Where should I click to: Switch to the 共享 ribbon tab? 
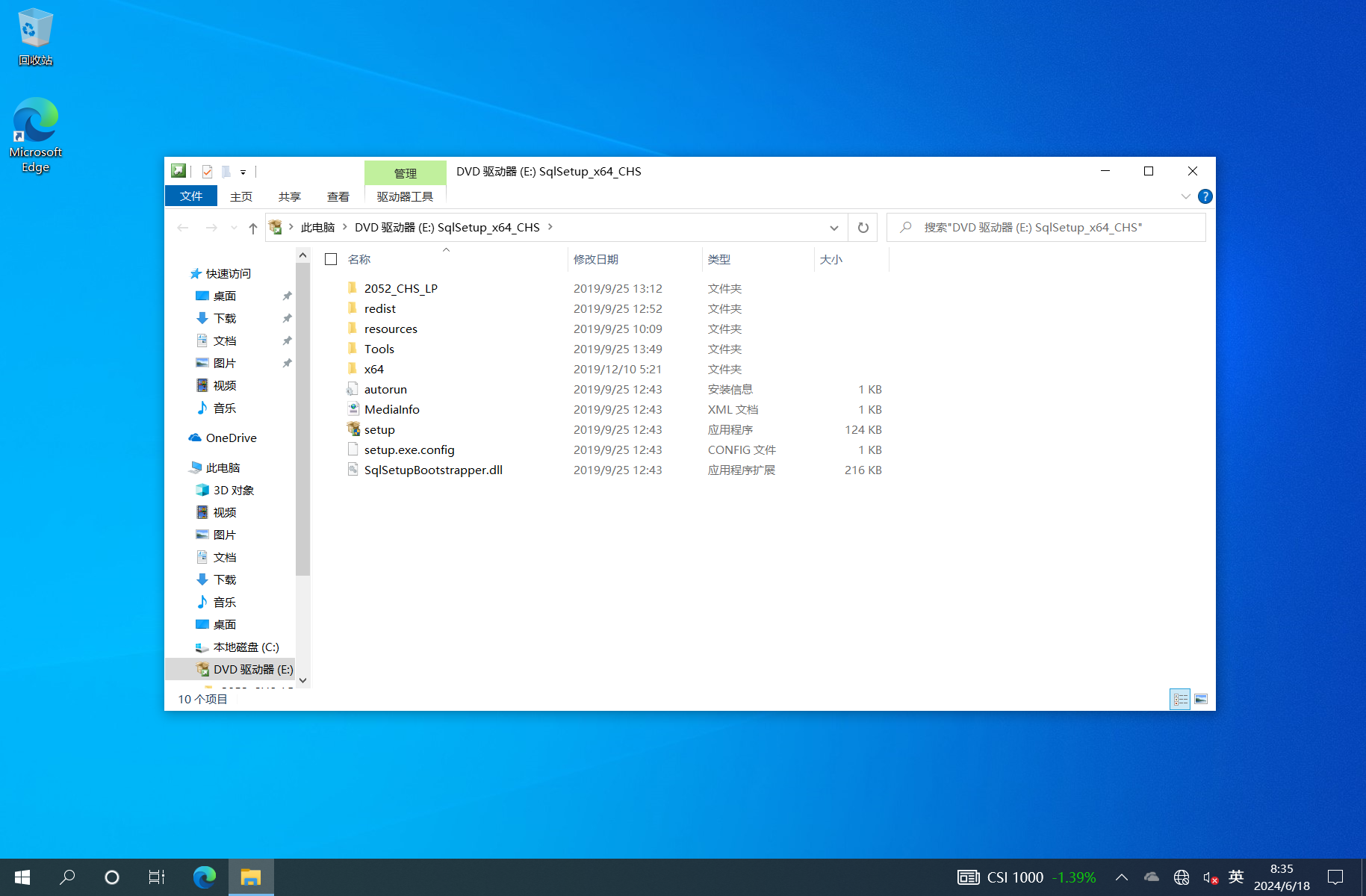click(x=289, y=196)
